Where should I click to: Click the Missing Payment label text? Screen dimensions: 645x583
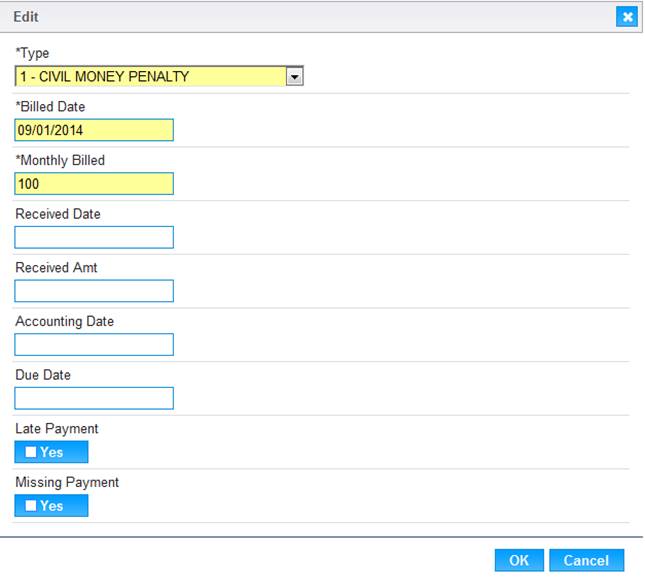(x=67, y=482)
